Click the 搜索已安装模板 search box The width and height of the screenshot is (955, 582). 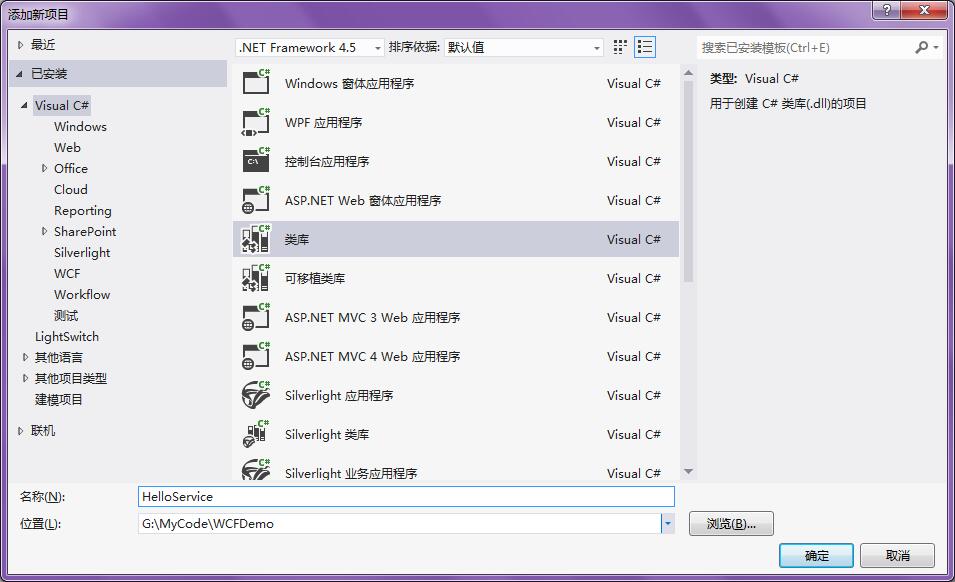pyautogui.click(x=805, y=47)
